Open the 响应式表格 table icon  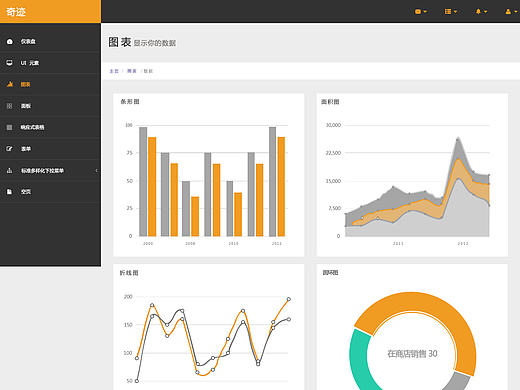[x=9, y=127]
